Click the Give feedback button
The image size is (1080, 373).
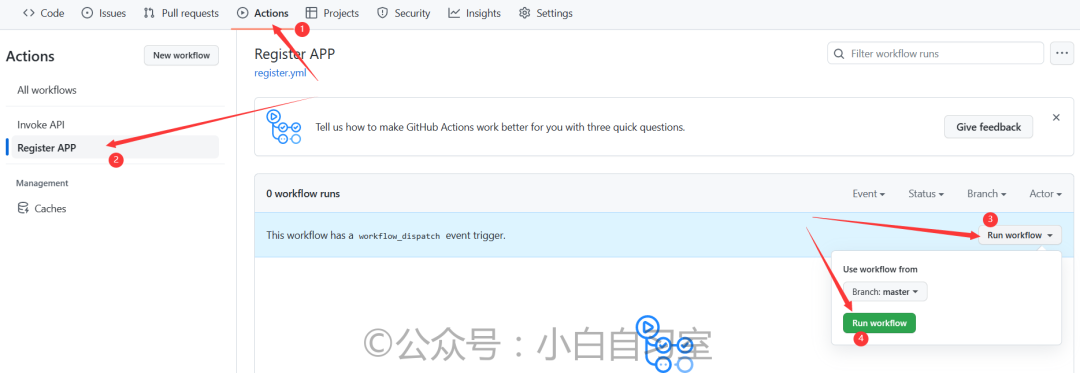[x=988, y=127]
